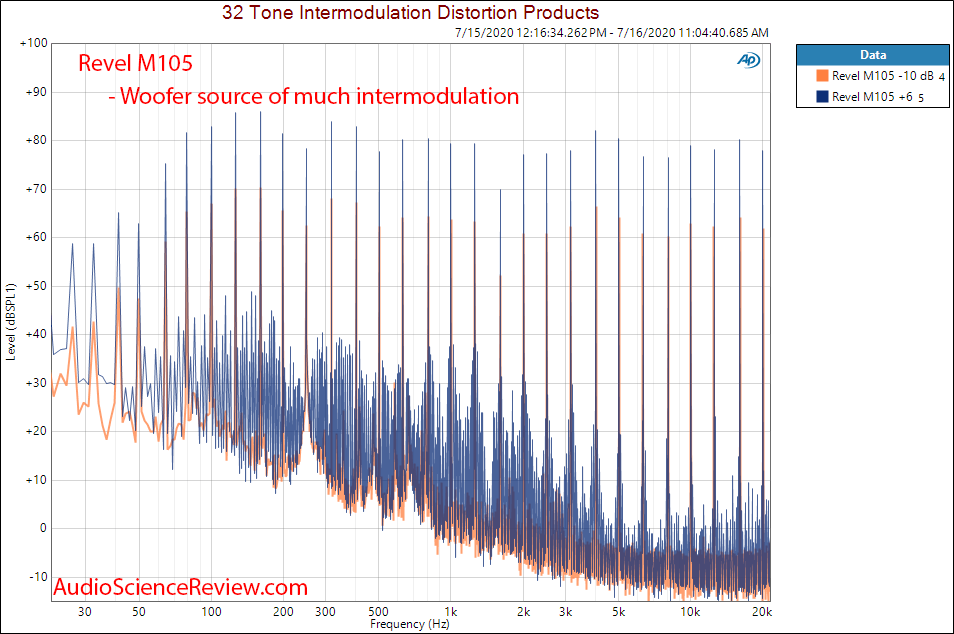954x634 pixels.
Task: Click the '500' frequency axis tick label
Action: point(378,612)
